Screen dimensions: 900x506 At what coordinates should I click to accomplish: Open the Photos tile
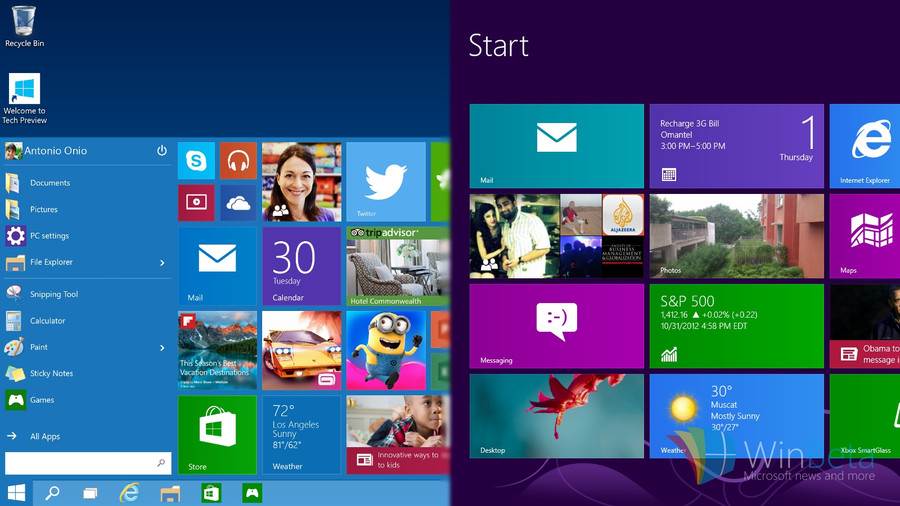736,236
